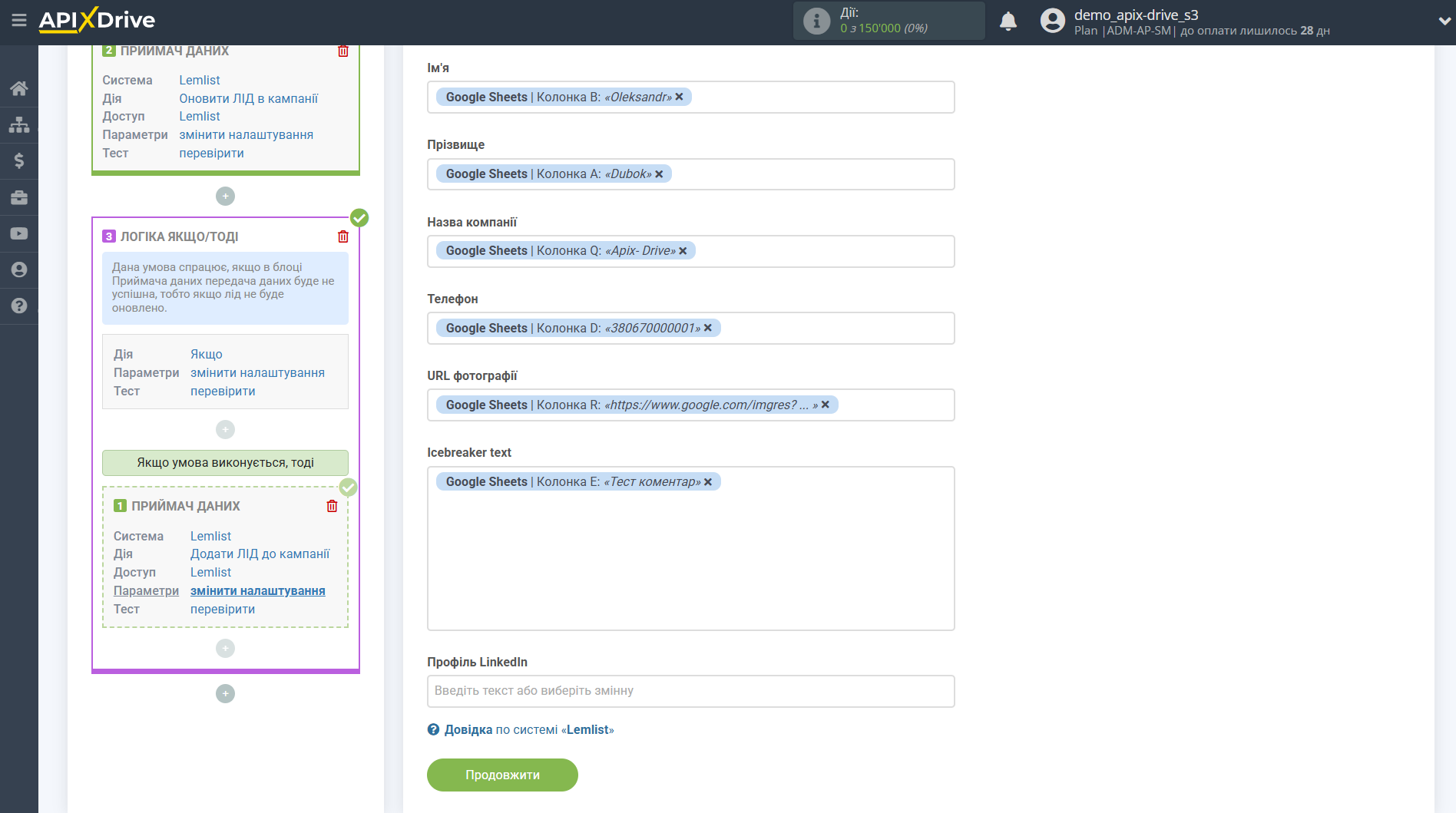Open the connections sitemap icon
This screenshot has height=813, width=1456.
click(19, 124)
